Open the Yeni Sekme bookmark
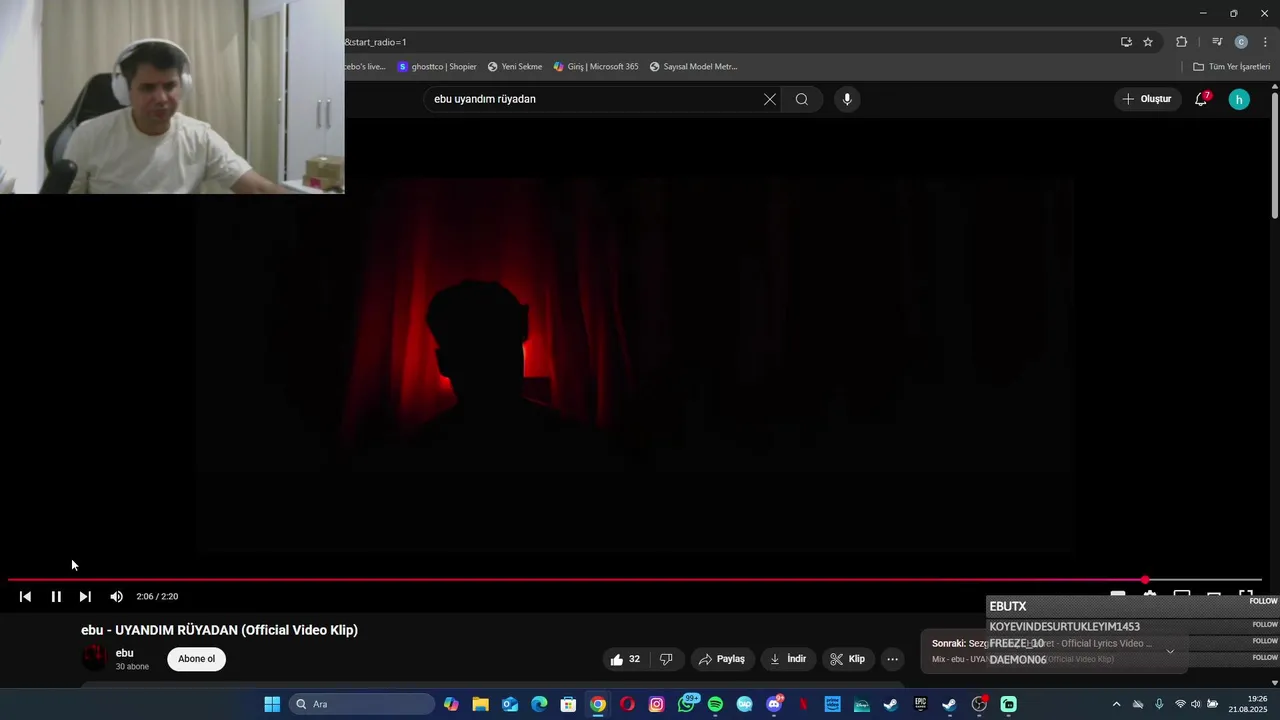The image size is (1280, 720). coord(515,67)
